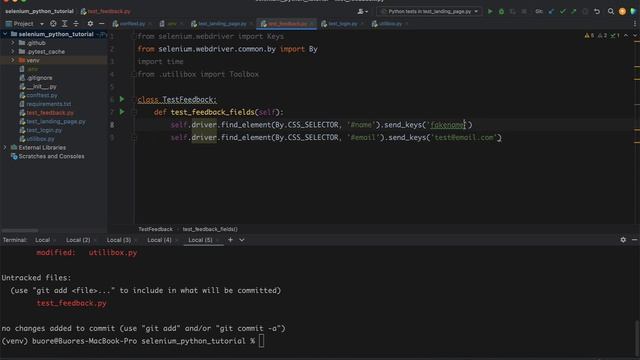Hide the Project tool window
The image size is (640, 360).
click(101, 24)
